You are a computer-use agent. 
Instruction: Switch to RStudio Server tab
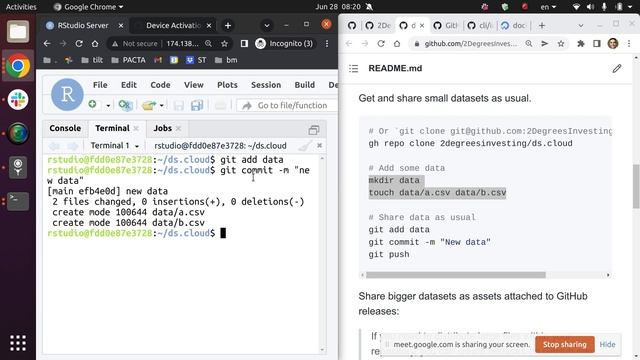[83, 25]
